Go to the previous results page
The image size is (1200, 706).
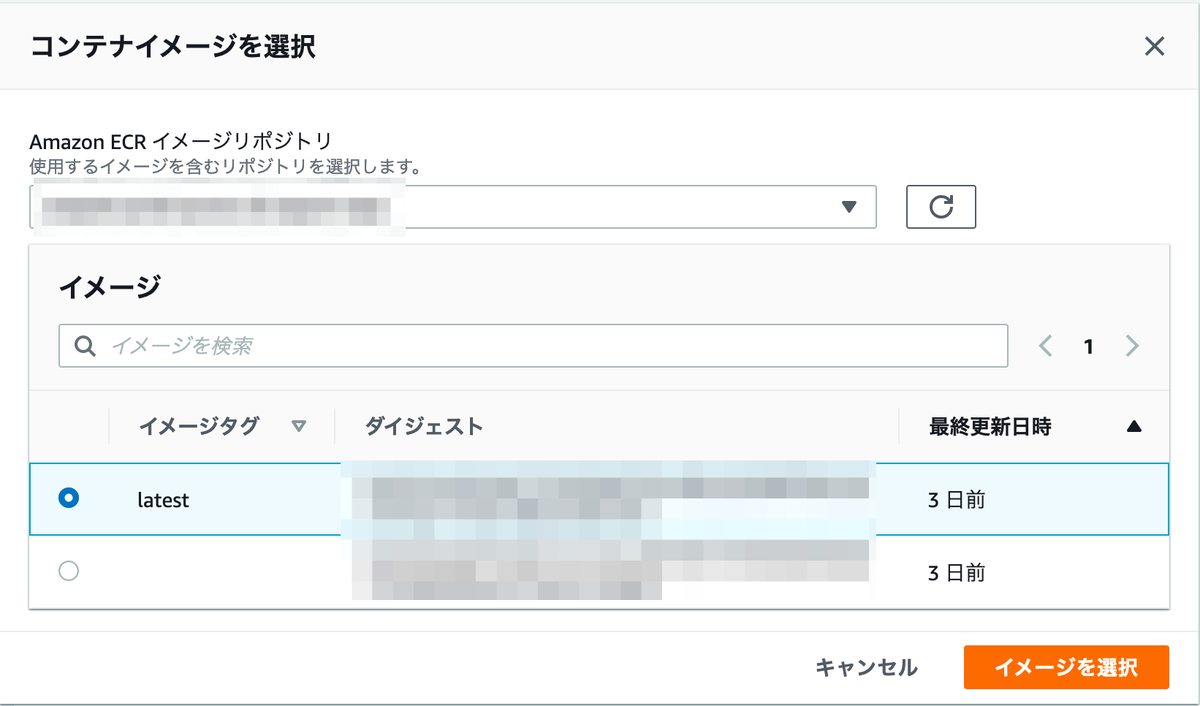pyautogui.click(x=1045, y=345)
